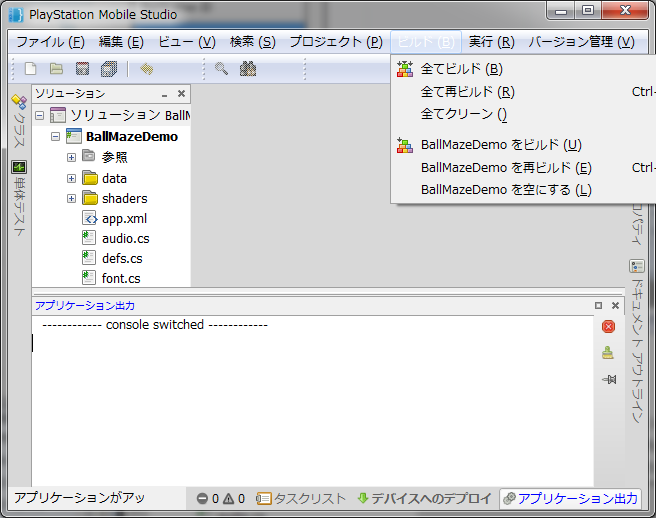
Task: Expand the shaders folder
Action: [72, 198]
